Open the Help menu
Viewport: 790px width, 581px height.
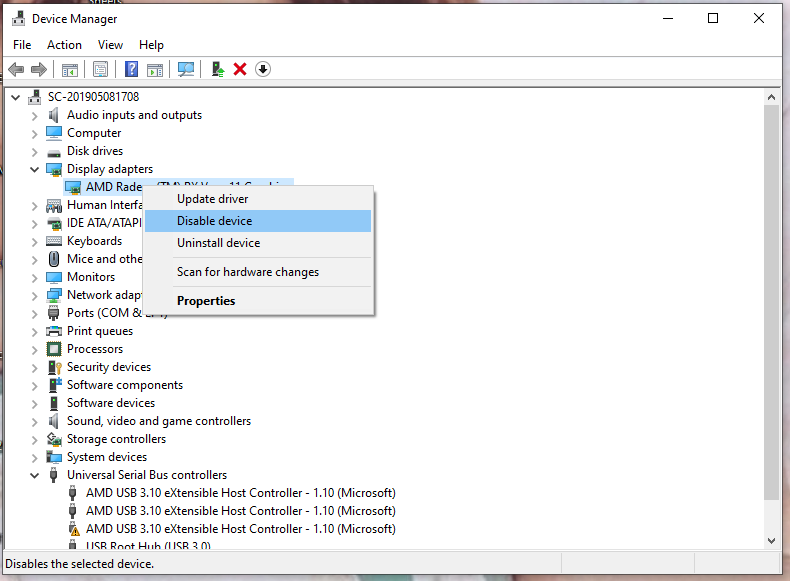coord(151,45)
